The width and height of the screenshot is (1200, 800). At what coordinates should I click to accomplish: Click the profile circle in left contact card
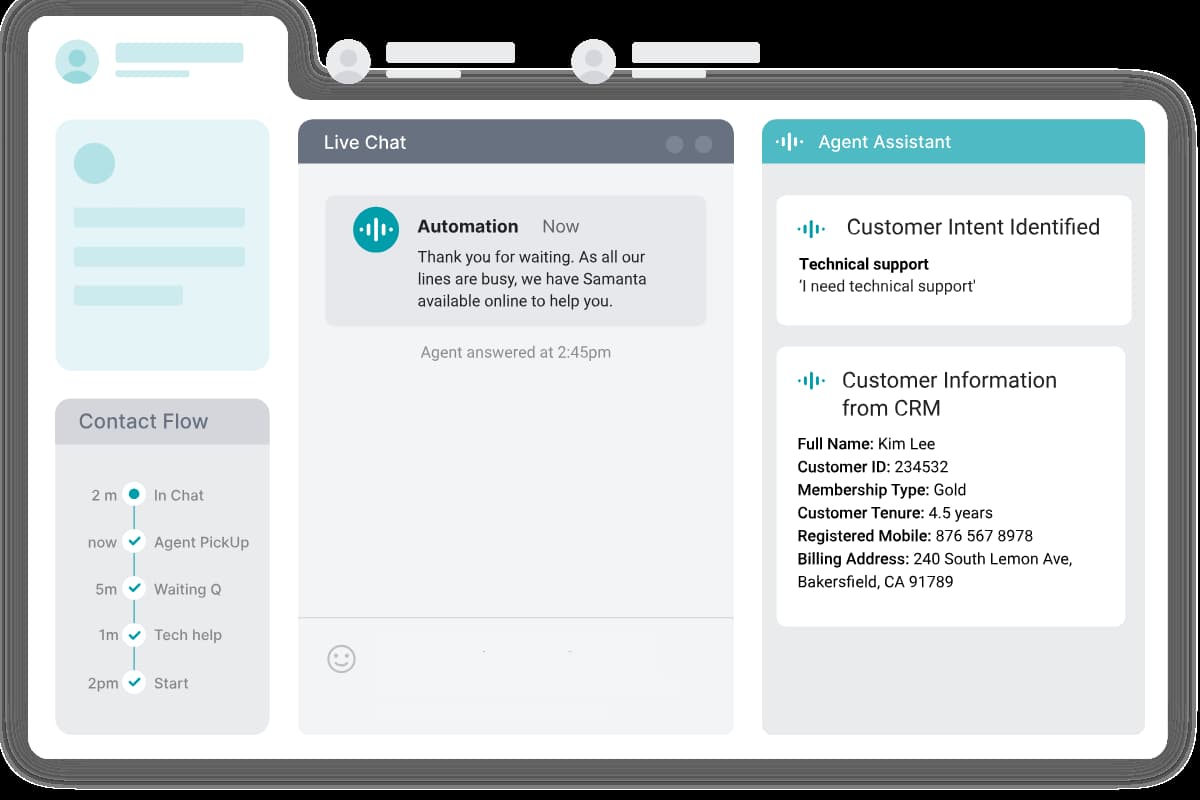coord(95,163)
